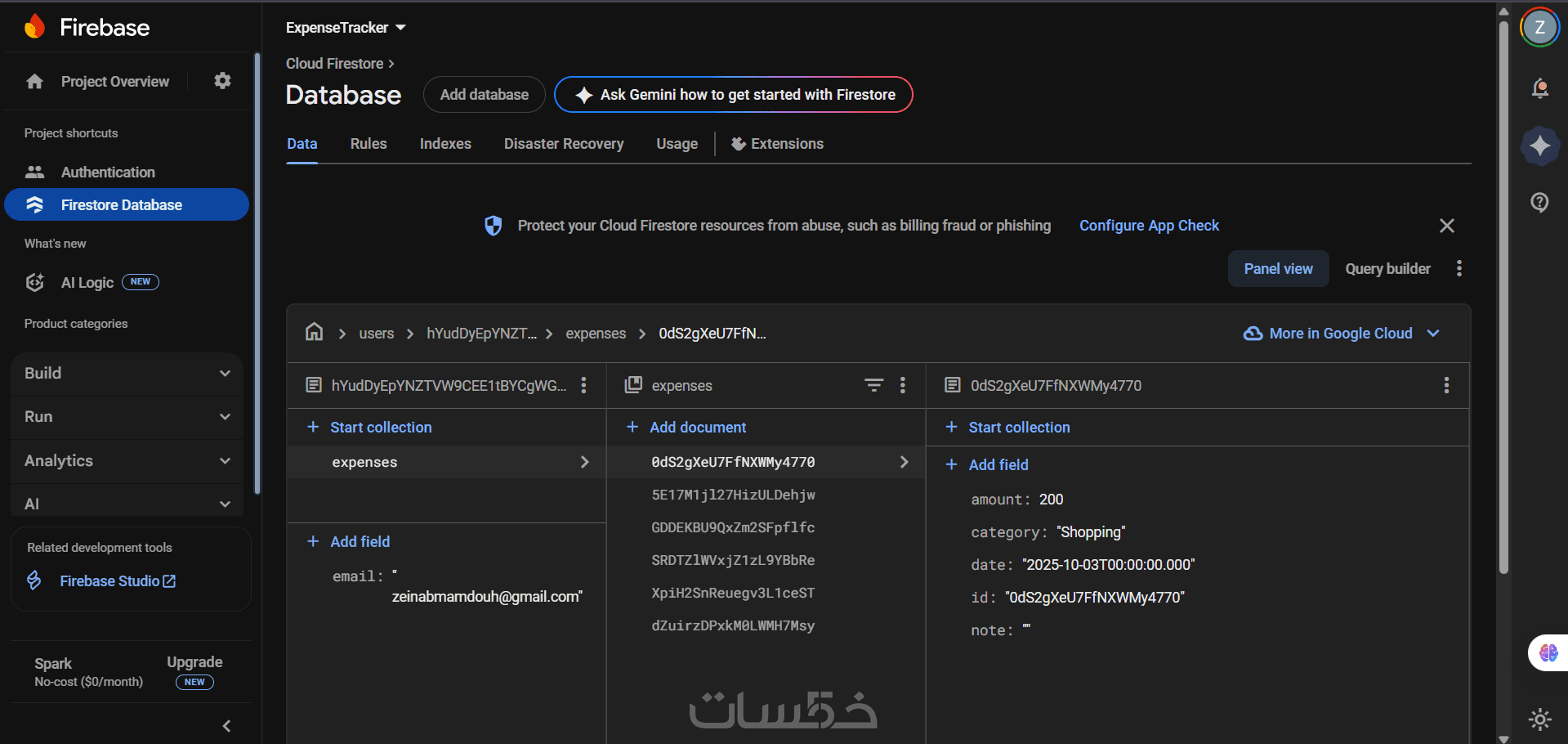1568x744 pixels.
Task: Dismiss the App Check banner
Action: pyautogui.click(x=1446, y=226)
